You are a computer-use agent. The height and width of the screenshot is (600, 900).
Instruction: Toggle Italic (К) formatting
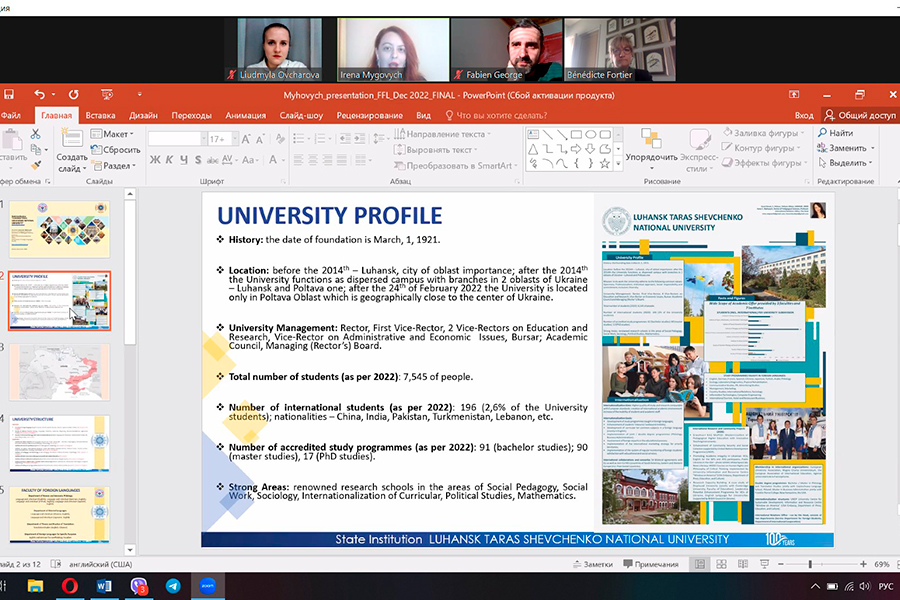coord(169,160)
